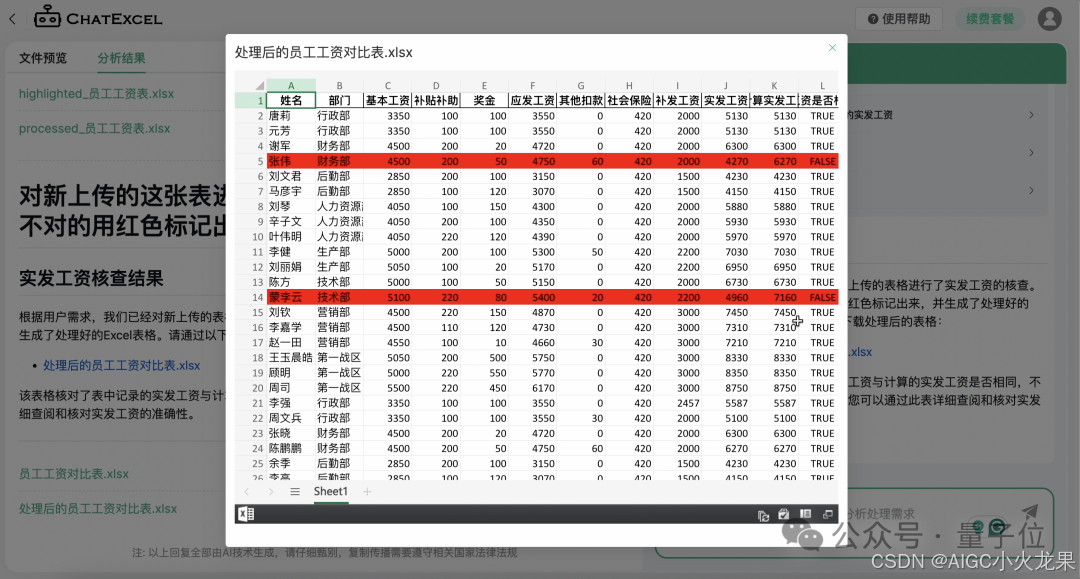Select the Sheet1 tab
Viewport: 1080px width, 579px height.
coord(331,492)
